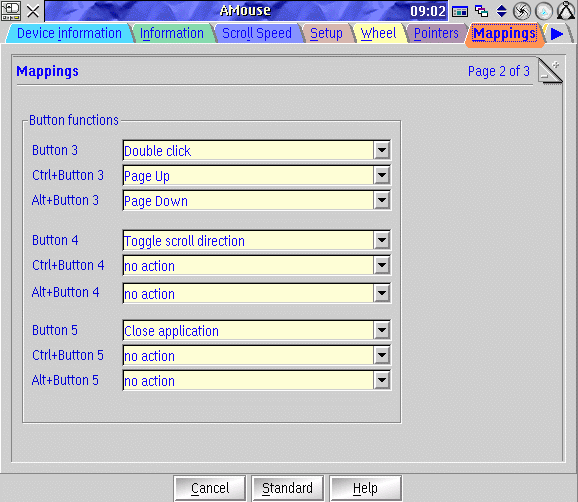Click the Button functions group label

74,120
